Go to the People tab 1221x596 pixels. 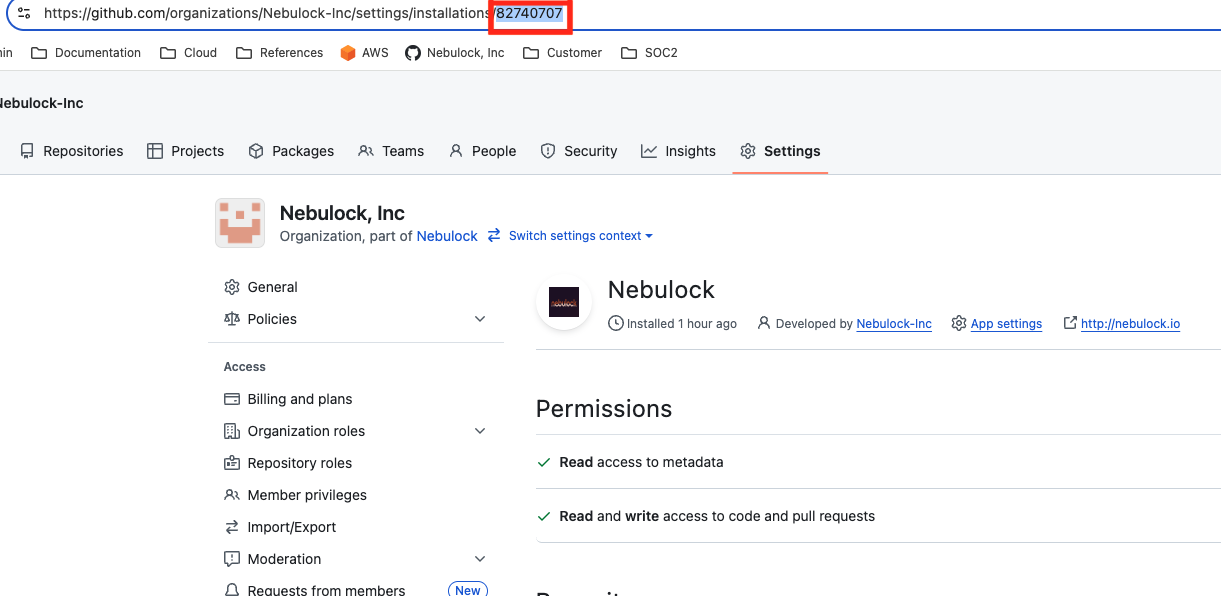[x=483, y=151]
